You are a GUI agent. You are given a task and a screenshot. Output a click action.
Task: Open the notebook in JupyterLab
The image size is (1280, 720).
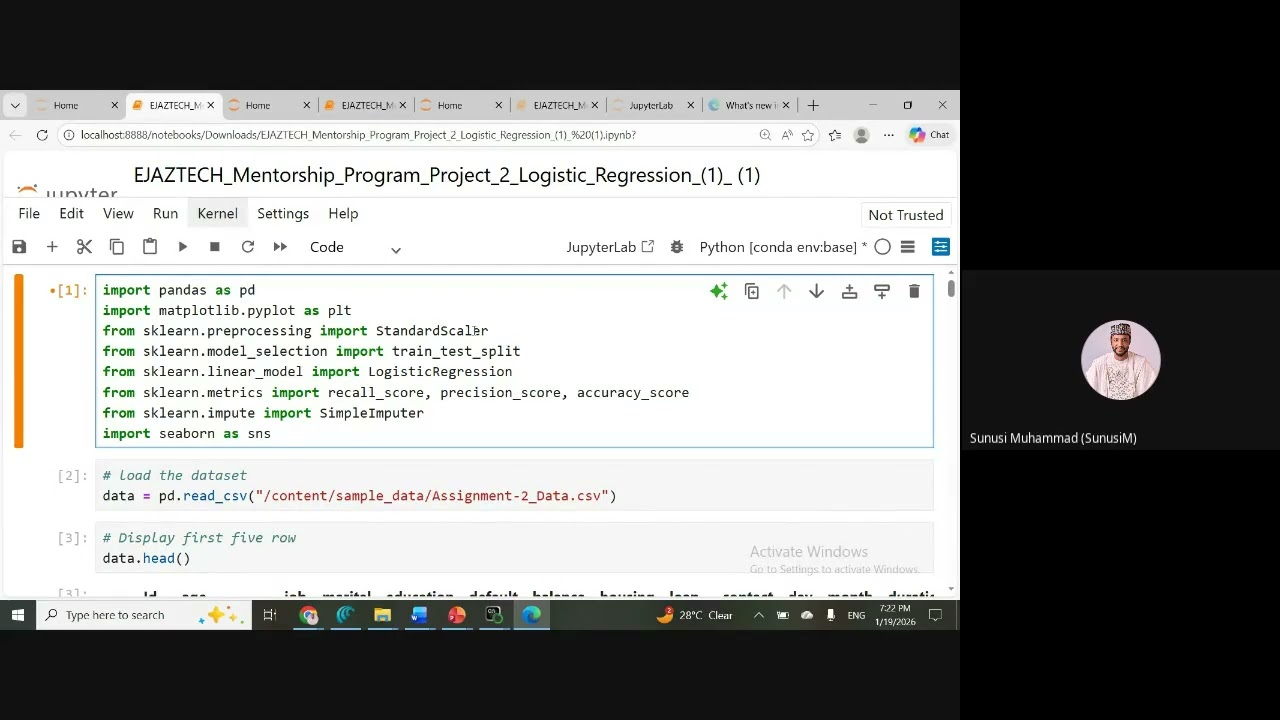pyautogui.click(x=610, y=247)
